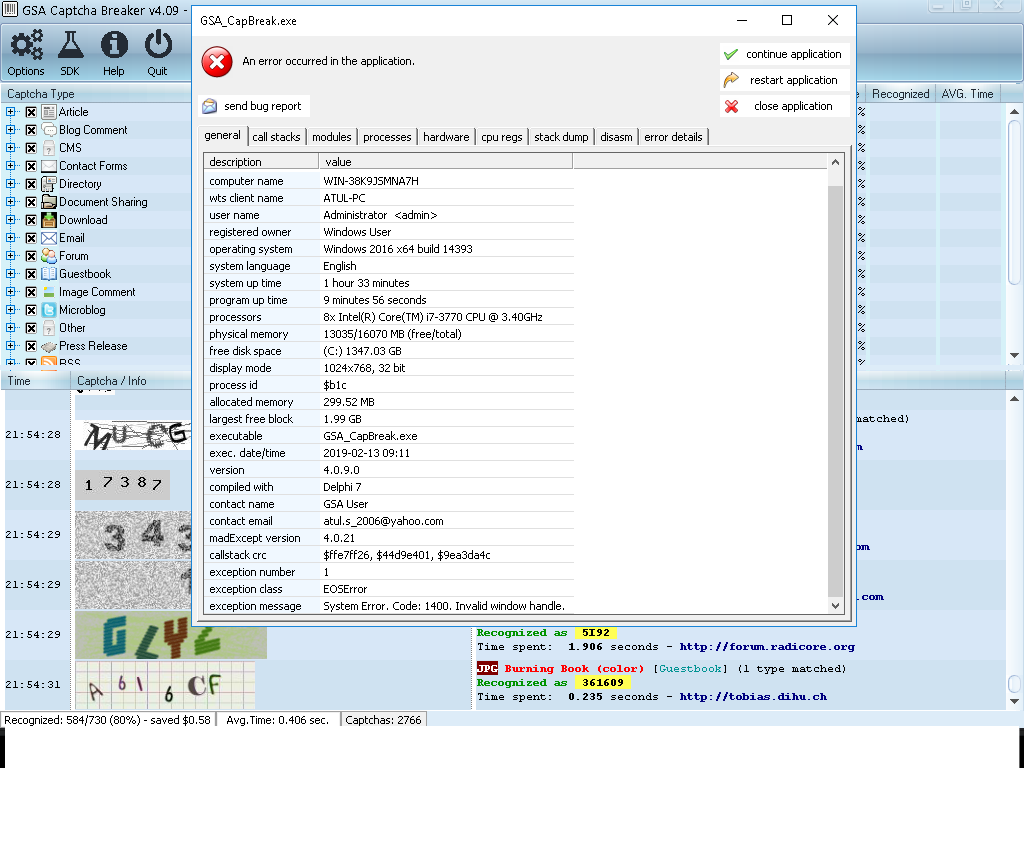Screen dimensions: 1024x843
Task: Click the error details list scrollbar thumb
Action: [835, 390]
